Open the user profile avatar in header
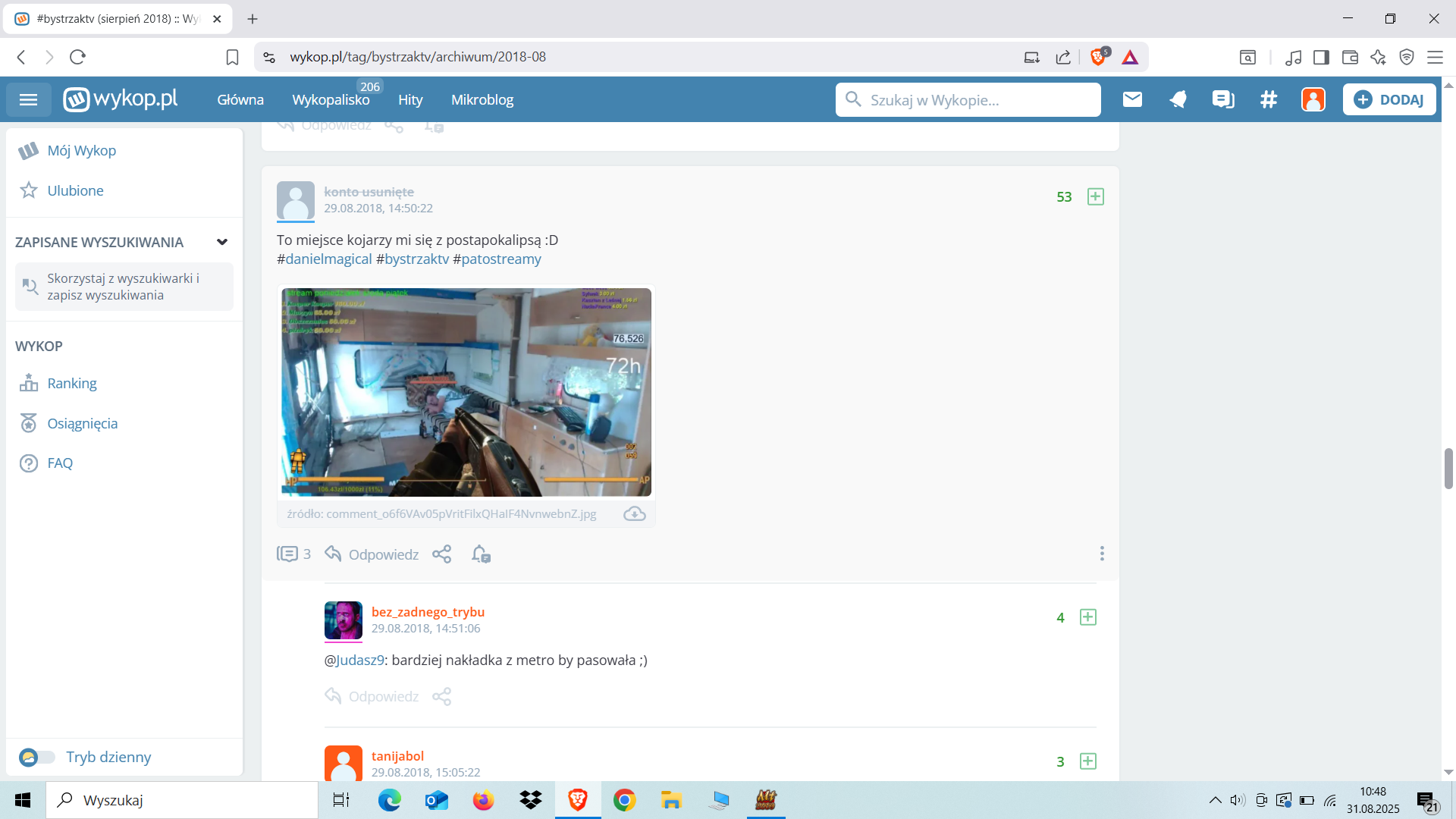The width and height of the screenshot is (1456, 819). pos(1313,99)
